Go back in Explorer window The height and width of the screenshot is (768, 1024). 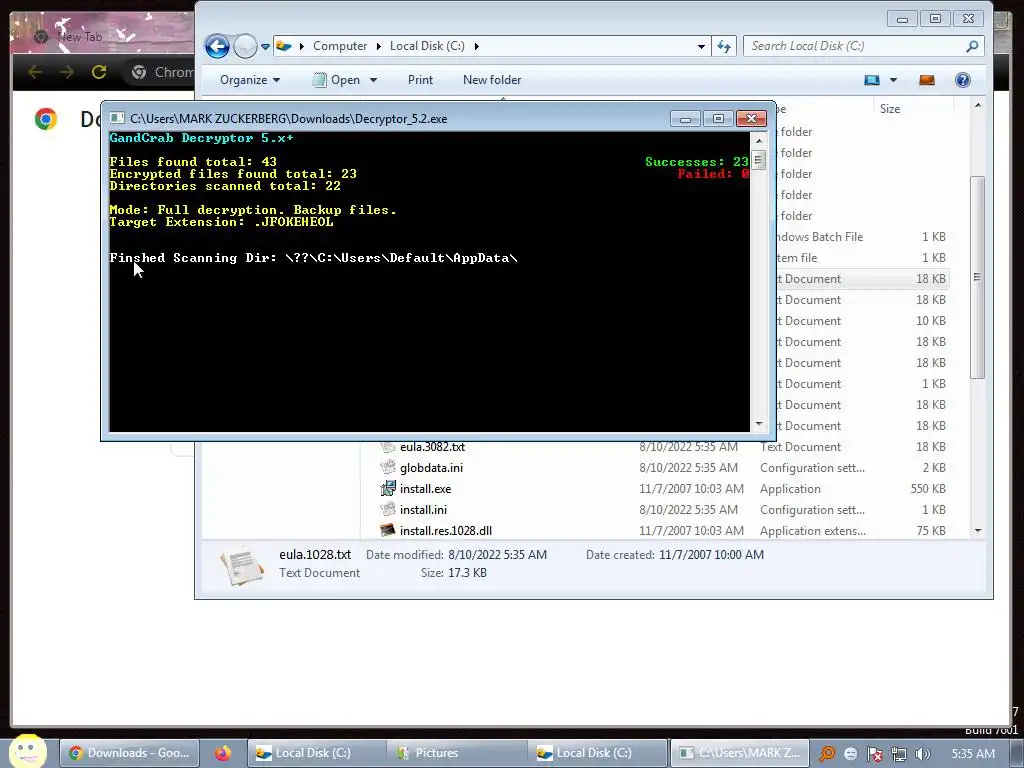tap(217, 46)
